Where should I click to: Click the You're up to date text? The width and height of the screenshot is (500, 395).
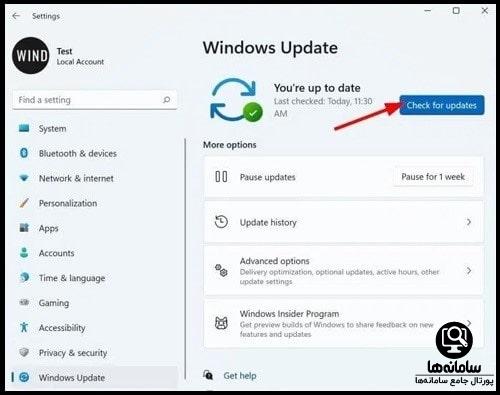(x=317, y=88)
